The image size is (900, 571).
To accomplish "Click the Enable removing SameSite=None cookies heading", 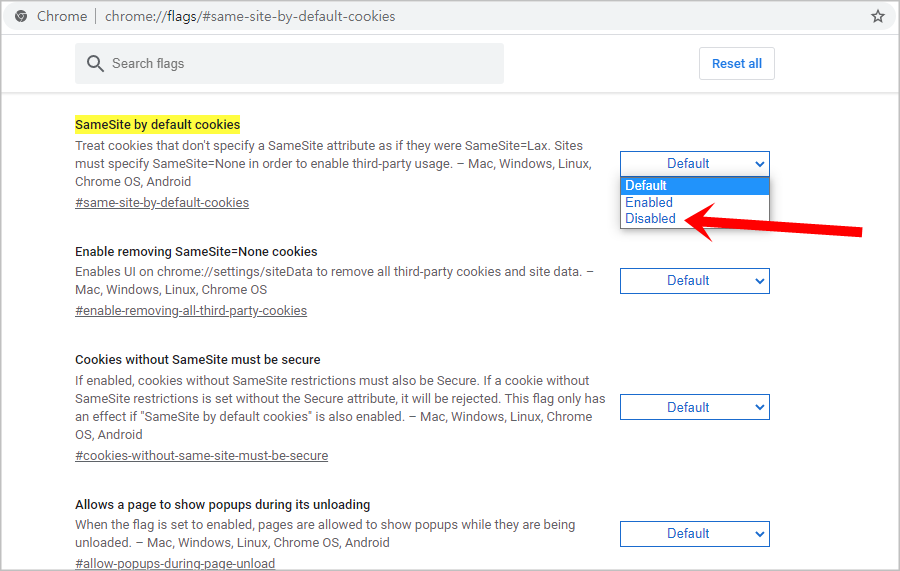I will click(196, 251).
